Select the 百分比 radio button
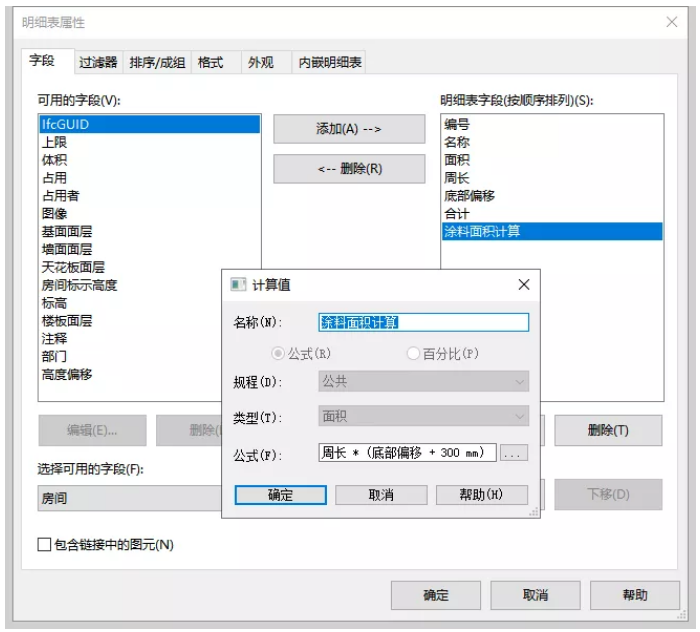Image resolution: width=700 pixels, height=632 pixels. [x=413, y=354]
